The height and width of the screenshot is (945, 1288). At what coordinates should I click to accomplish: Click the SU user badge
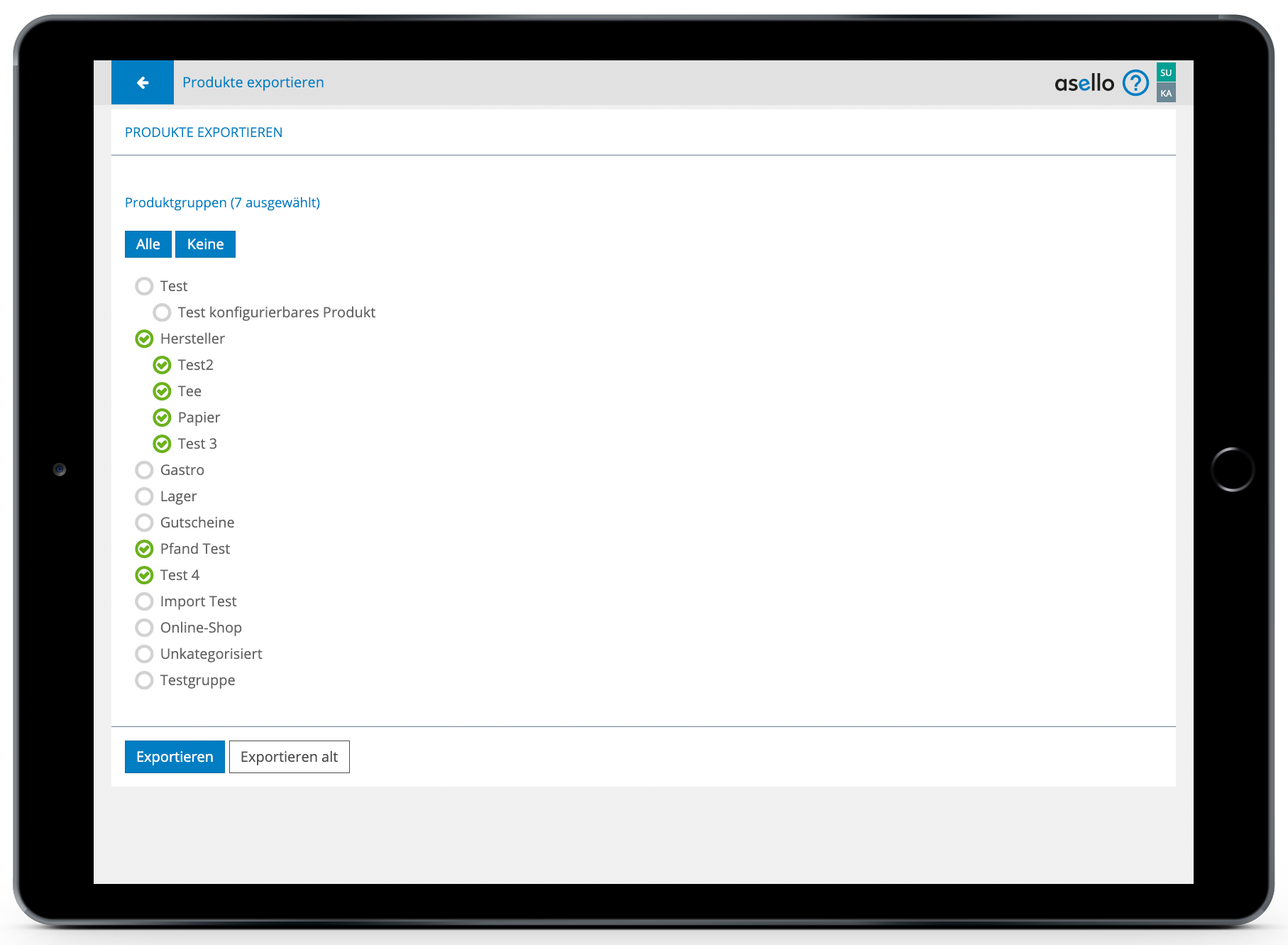click(1166, 72)
